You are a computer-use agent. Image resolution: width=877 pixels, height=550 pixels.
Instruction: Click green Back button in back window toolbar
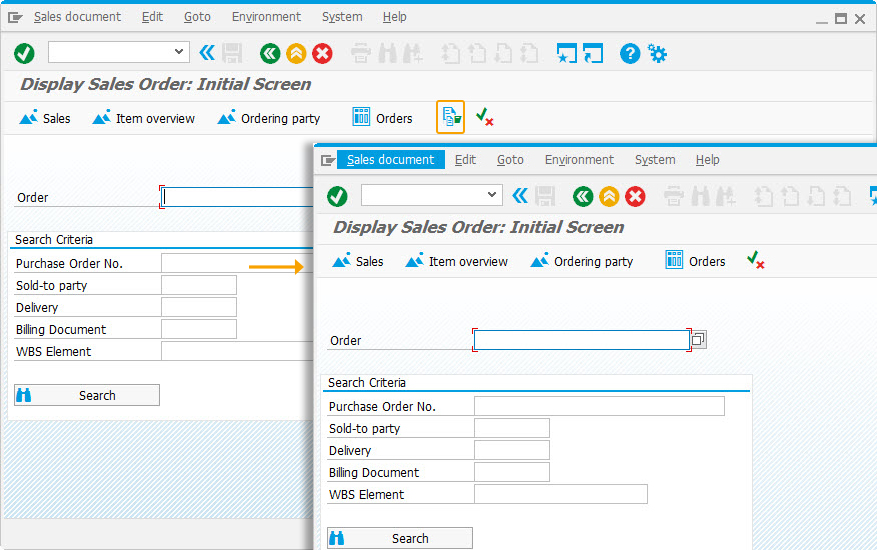click(270, 54)
